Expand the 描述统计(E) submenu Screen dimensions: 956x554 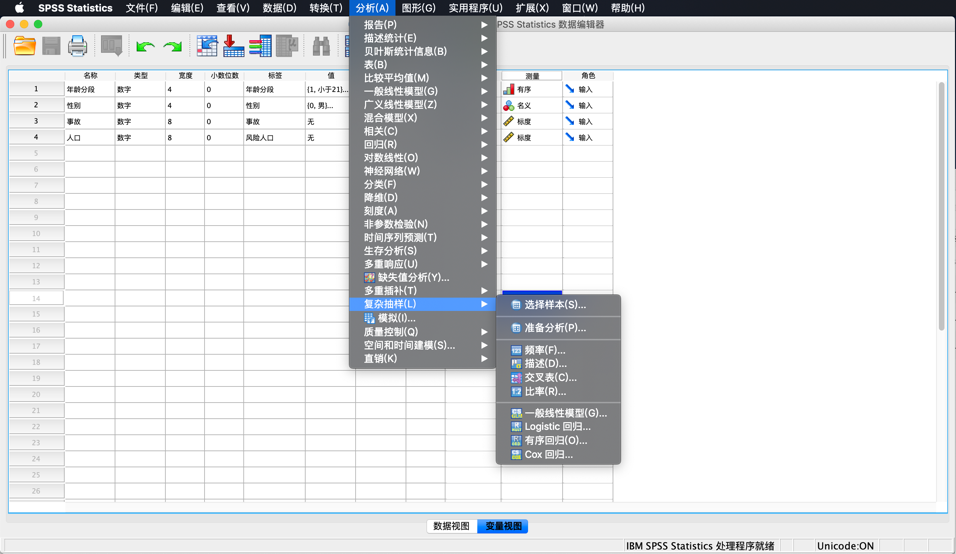[423, 38]
